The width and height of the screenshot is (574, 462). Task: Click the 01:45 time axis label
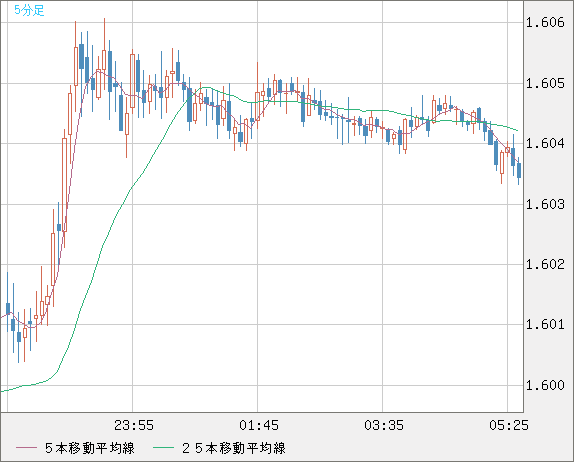(x=259, y=425)
